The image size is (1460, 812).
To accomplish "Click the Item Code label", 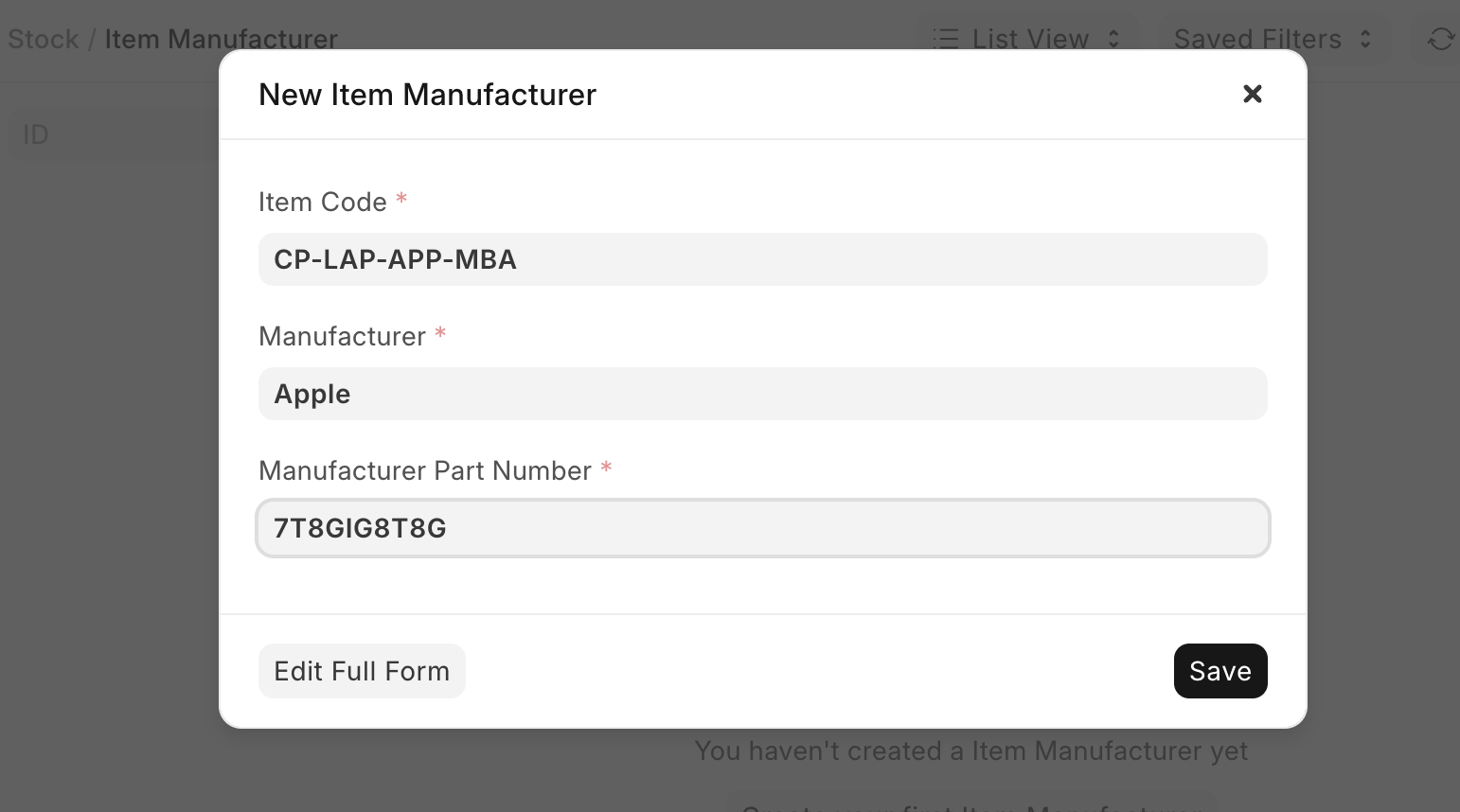I will coord(323,202).
